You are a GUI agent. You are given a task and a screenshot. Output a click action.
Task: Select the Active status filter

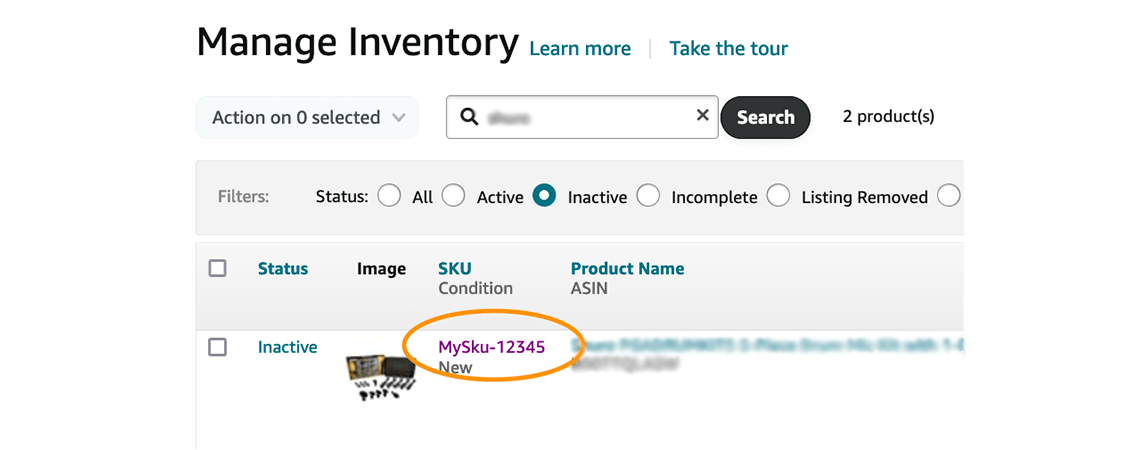pyautogui.click(x=454, y=196)
